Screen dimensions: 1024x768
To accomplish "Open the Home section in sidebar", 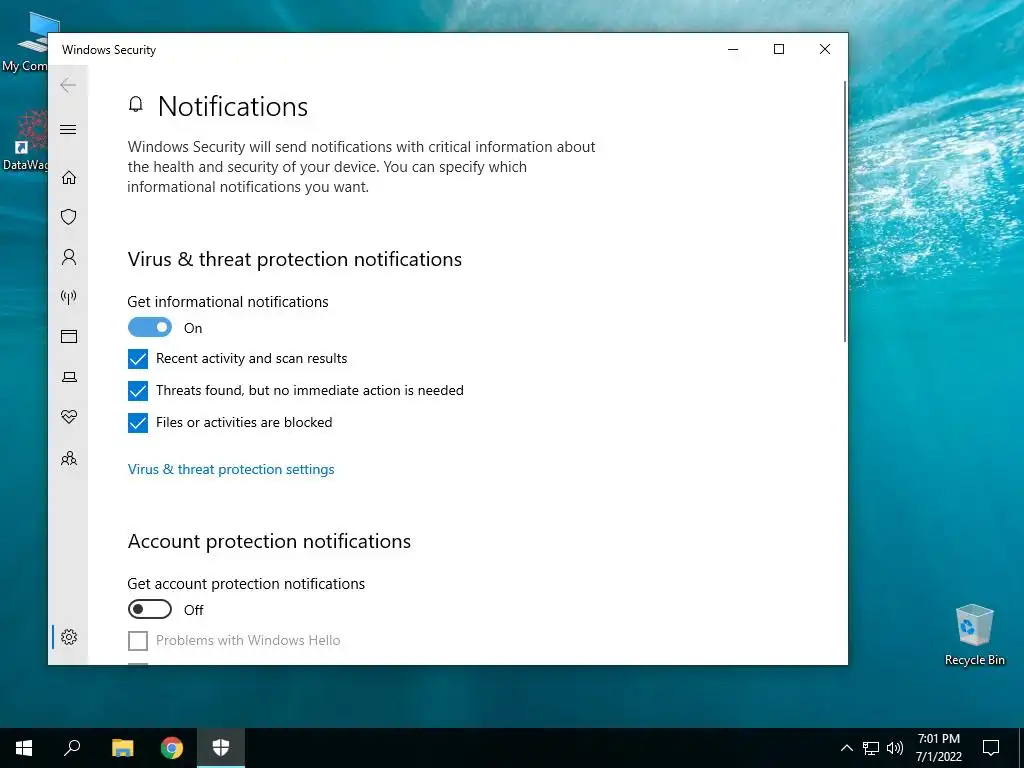I will [x=69, y=178].
